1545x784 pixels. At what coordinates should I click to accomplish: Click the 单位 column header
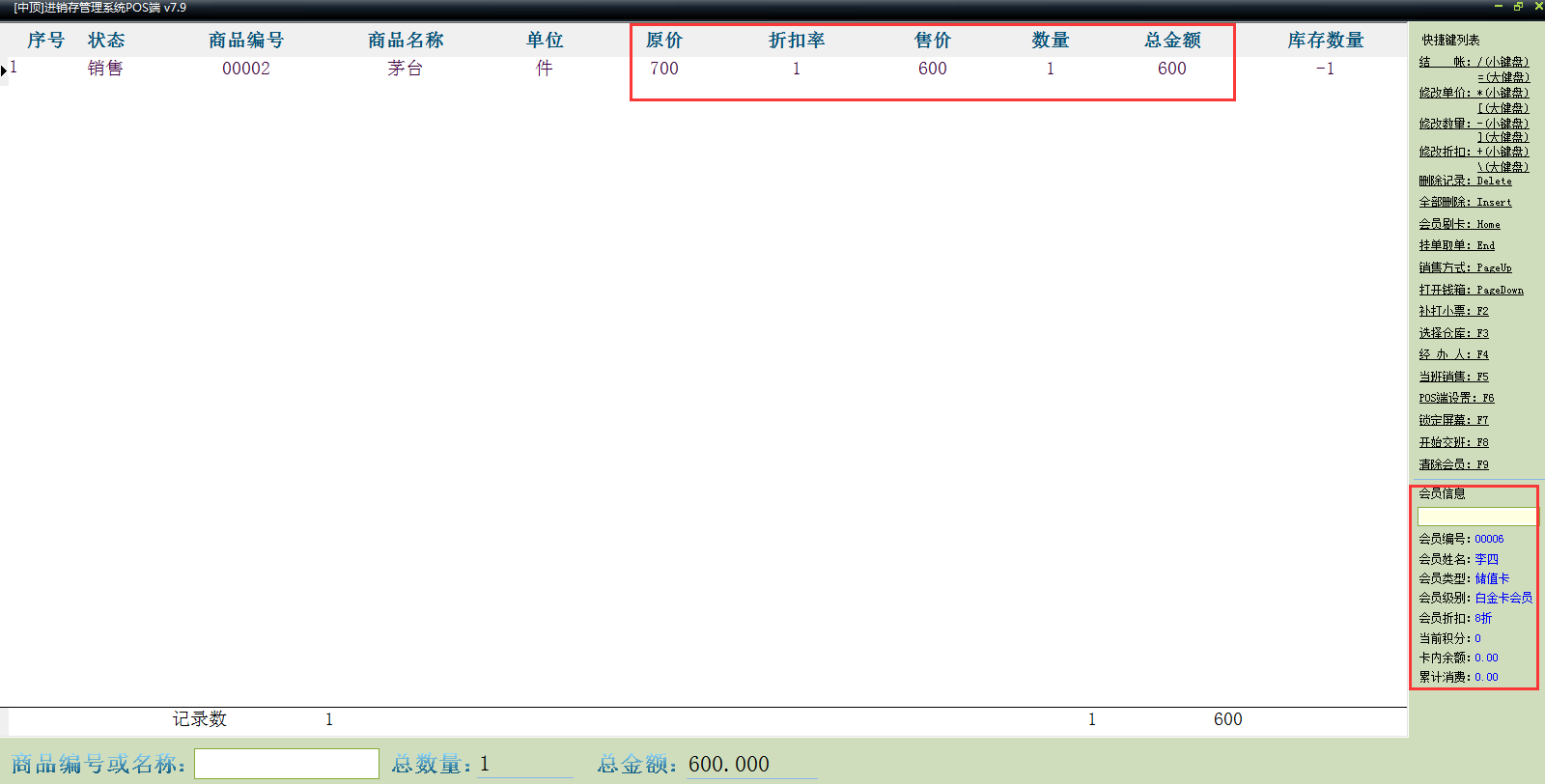click(x=545, y=40)
